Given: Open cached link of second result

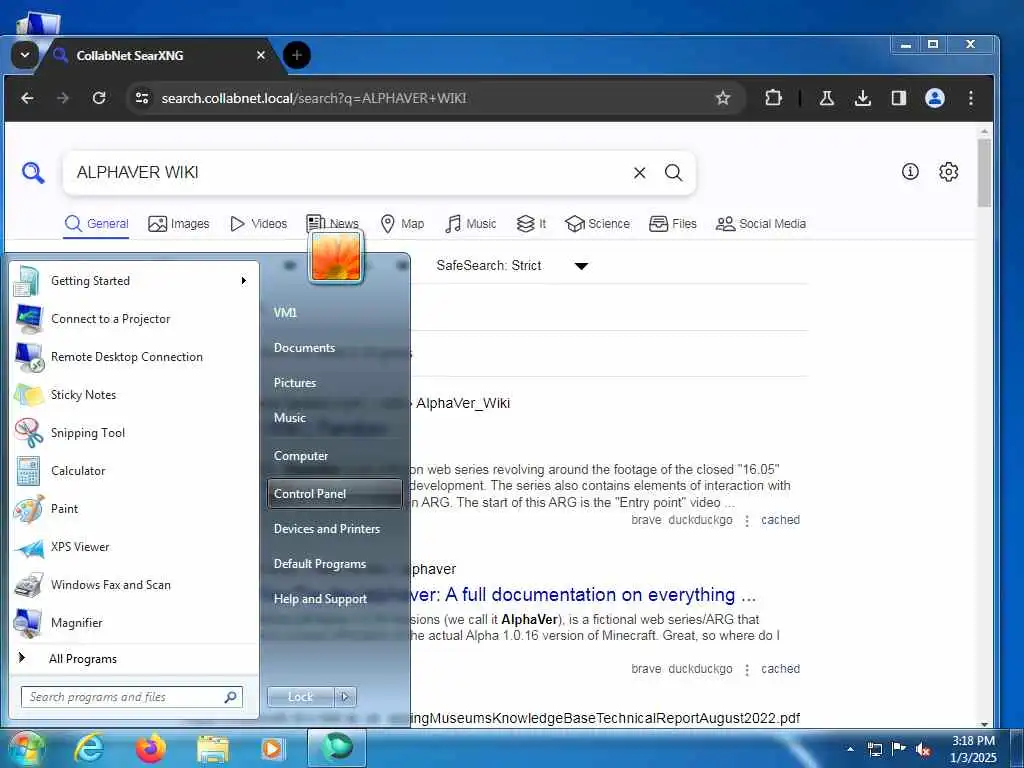Looking at the screenshot, I should (x=780, y=669).
